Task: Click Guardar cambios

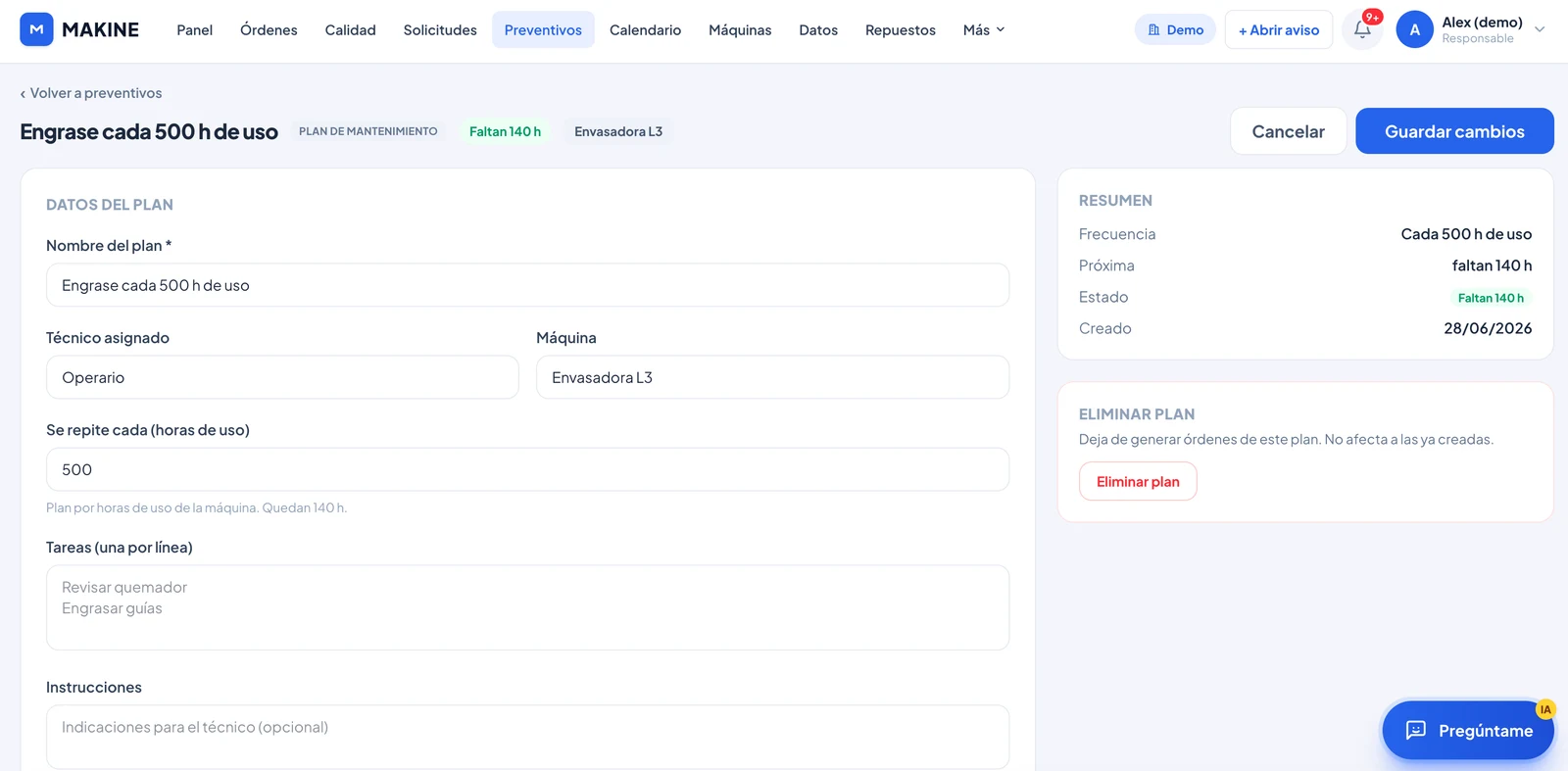Action: tap(1454, 131)
